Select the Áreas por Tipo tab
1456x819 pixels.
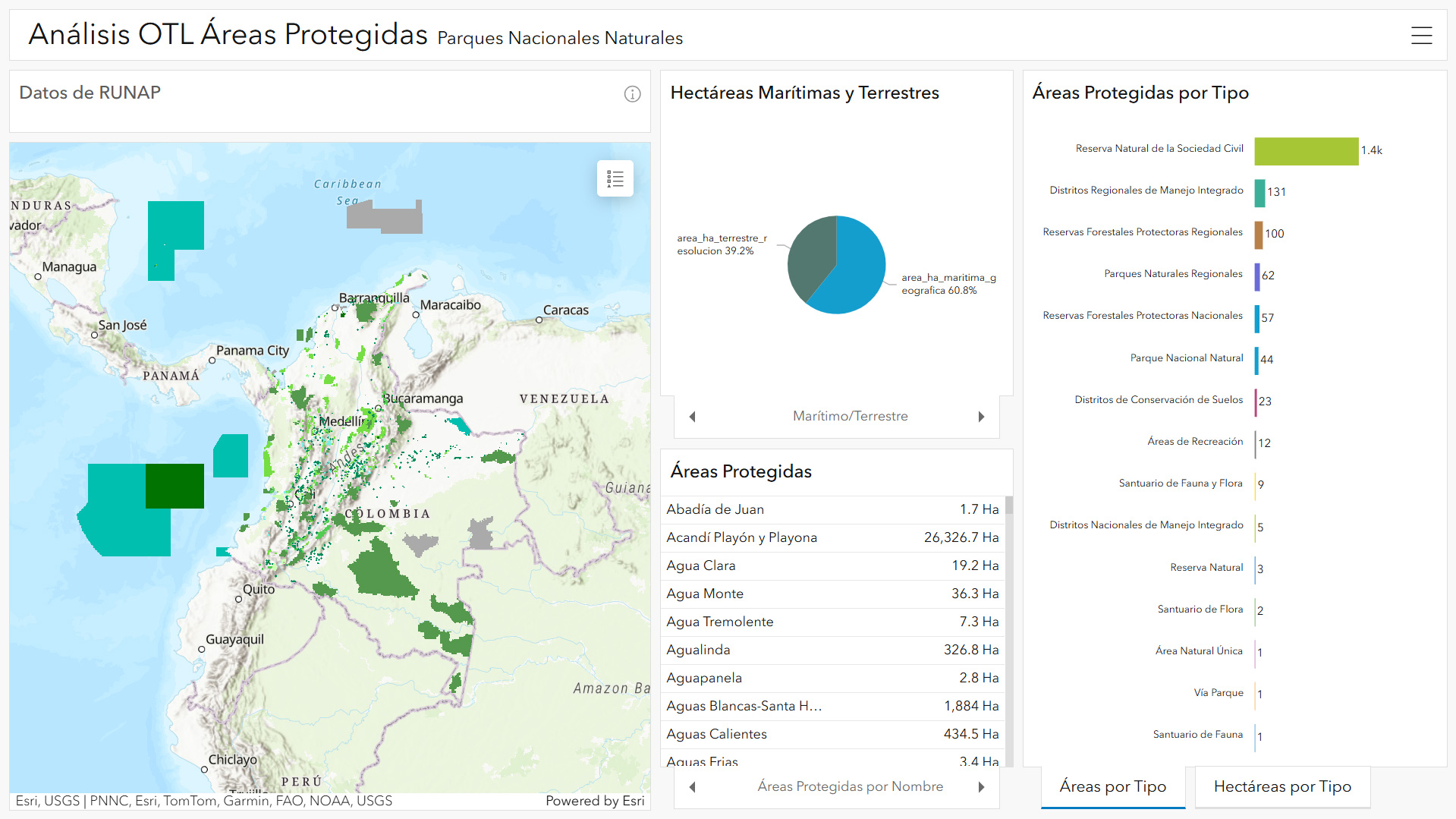pos(1112,787)
